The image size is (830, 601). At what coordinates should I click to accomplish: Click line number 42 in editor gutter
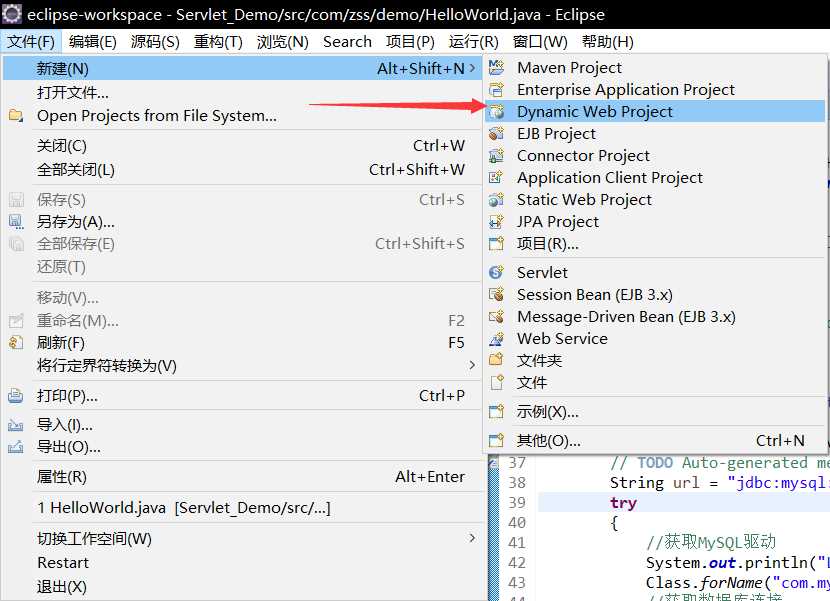coord(517,562)
